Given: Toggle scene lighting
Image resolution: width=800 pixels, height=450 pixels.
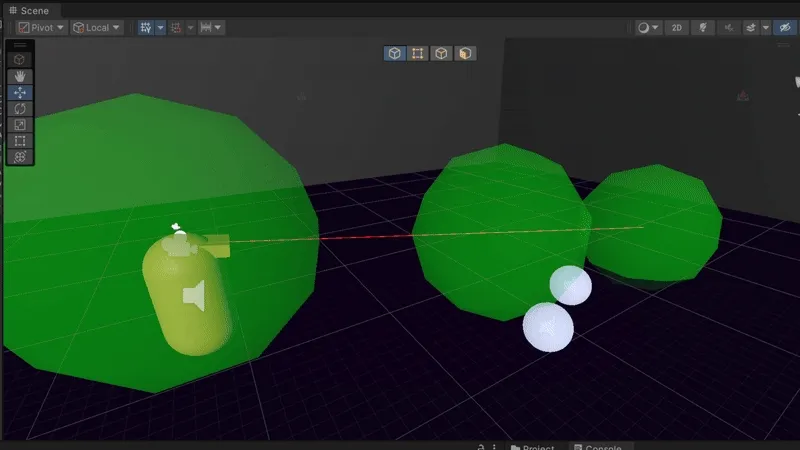Looking at the screenshot, I should pyautogui.click(x=703, y=28).
